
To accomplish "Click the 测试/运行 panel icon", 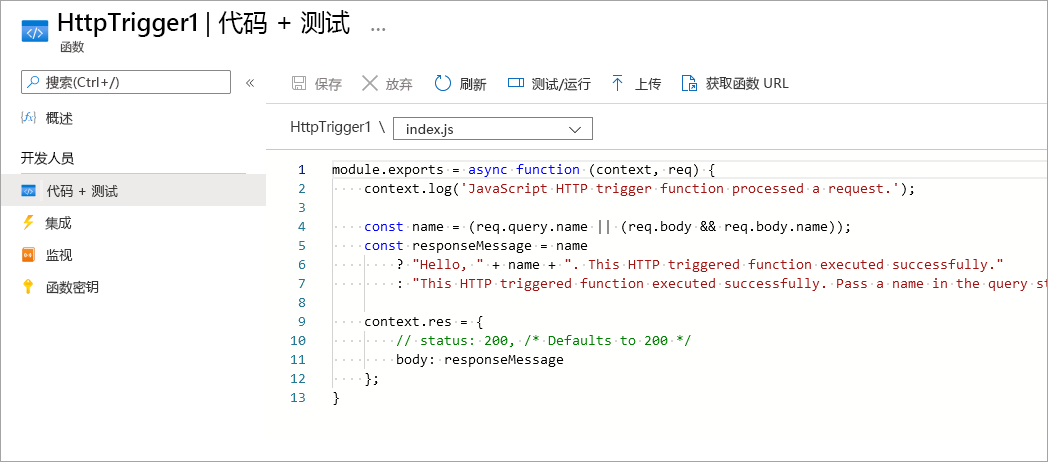I will tap(515, 84).
